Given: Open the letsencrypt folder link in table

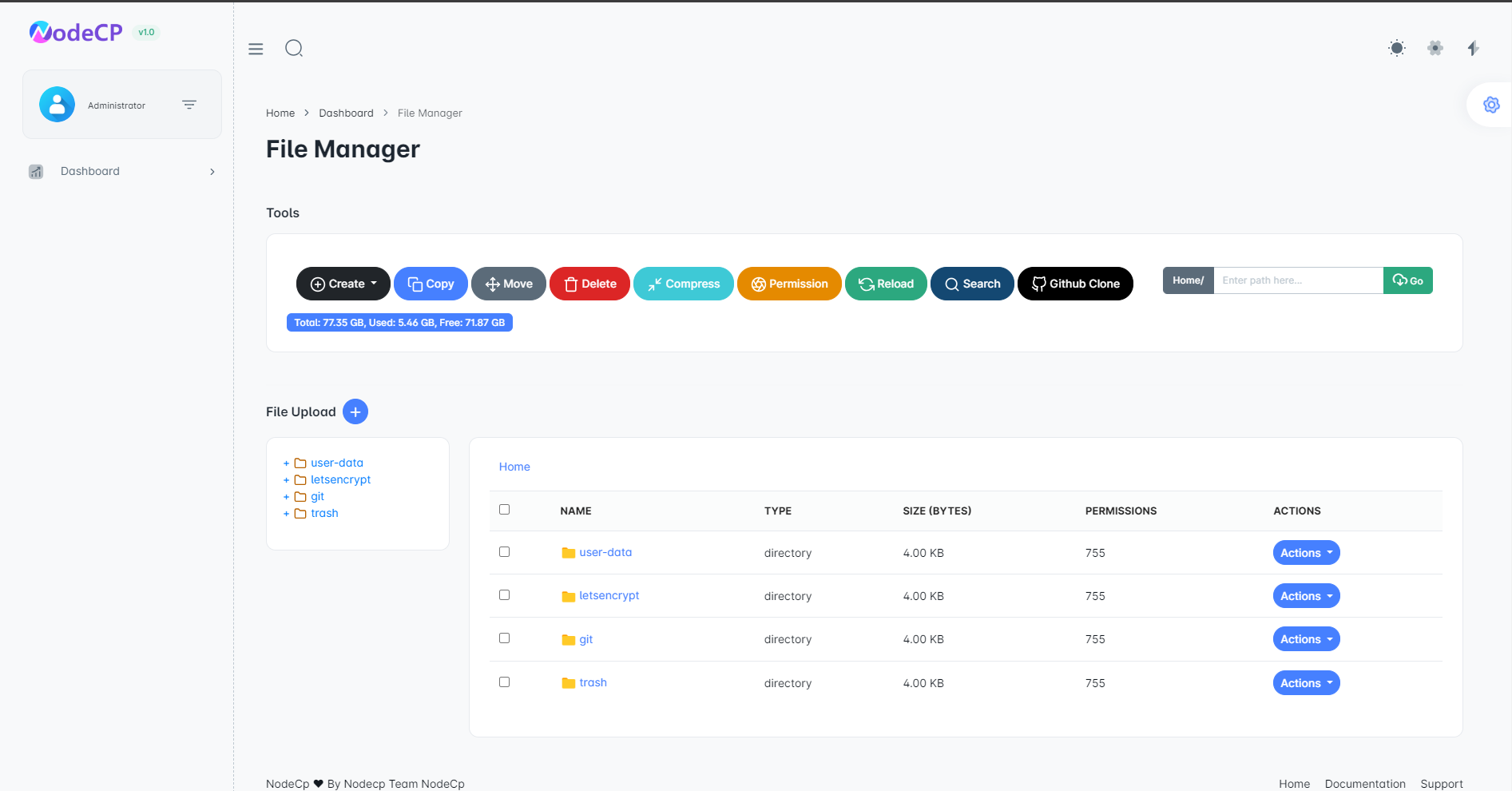Looking at the screenshot, I should [x=609, y=596].
